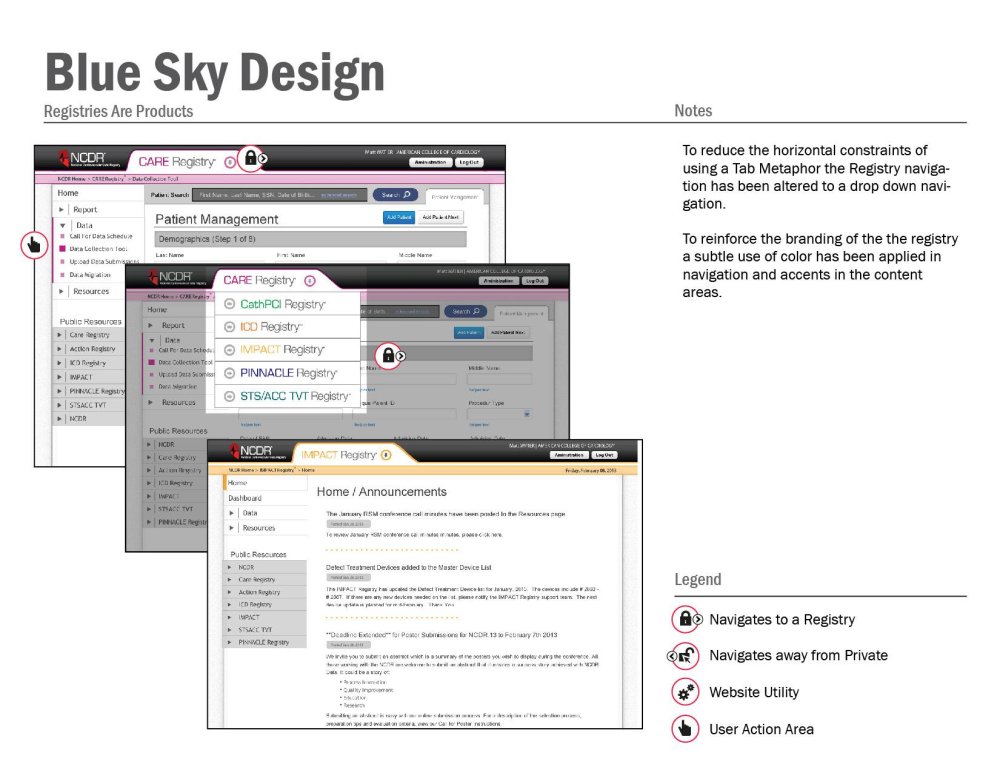This screenshot has width=1000, height=773.
Task: Select Home in the Patient Management window sidebar
Action: [x=68, y=193]
